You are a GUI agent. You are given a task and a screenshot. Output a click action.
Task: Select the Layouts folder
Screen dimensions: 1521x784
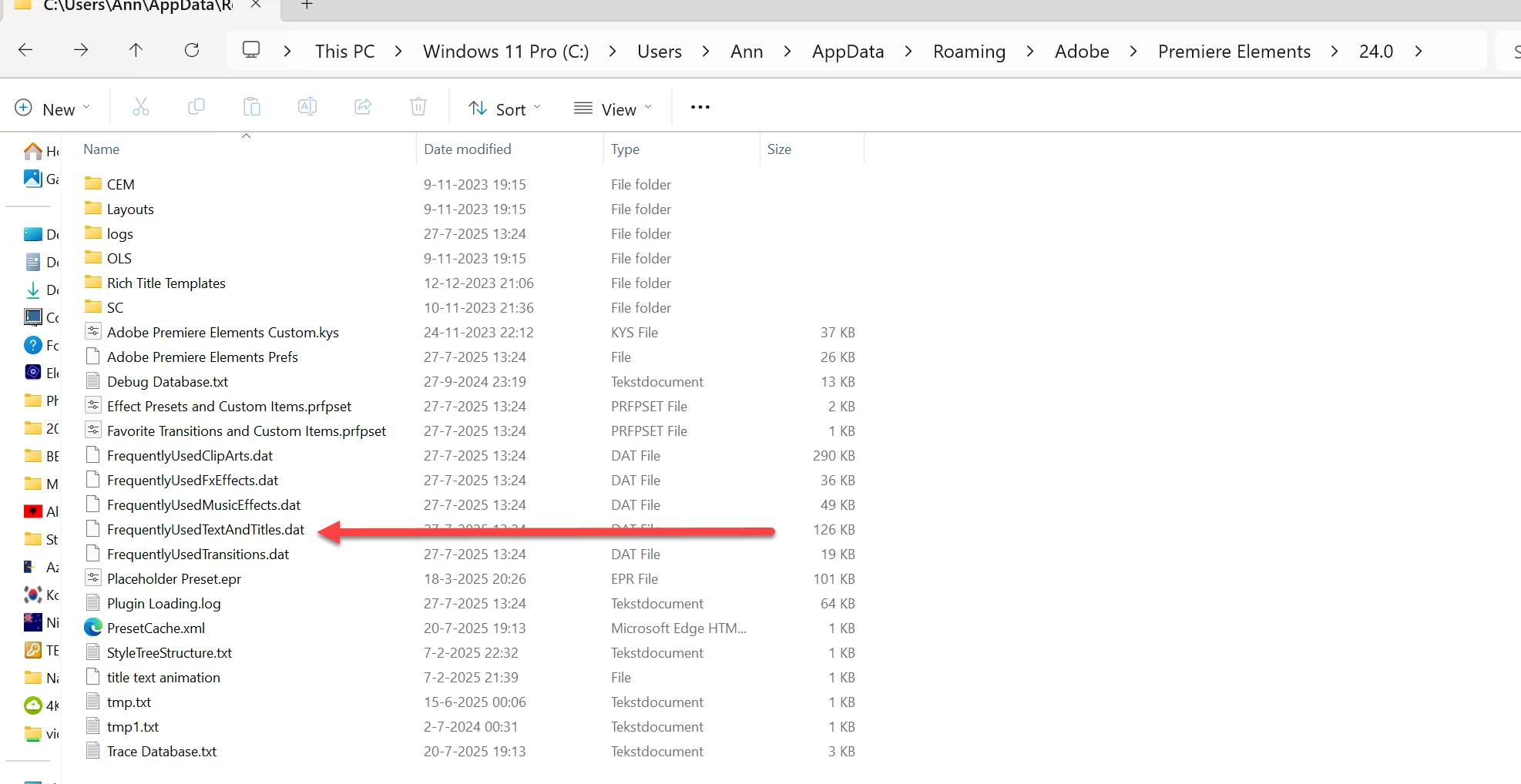click(130, 209)
